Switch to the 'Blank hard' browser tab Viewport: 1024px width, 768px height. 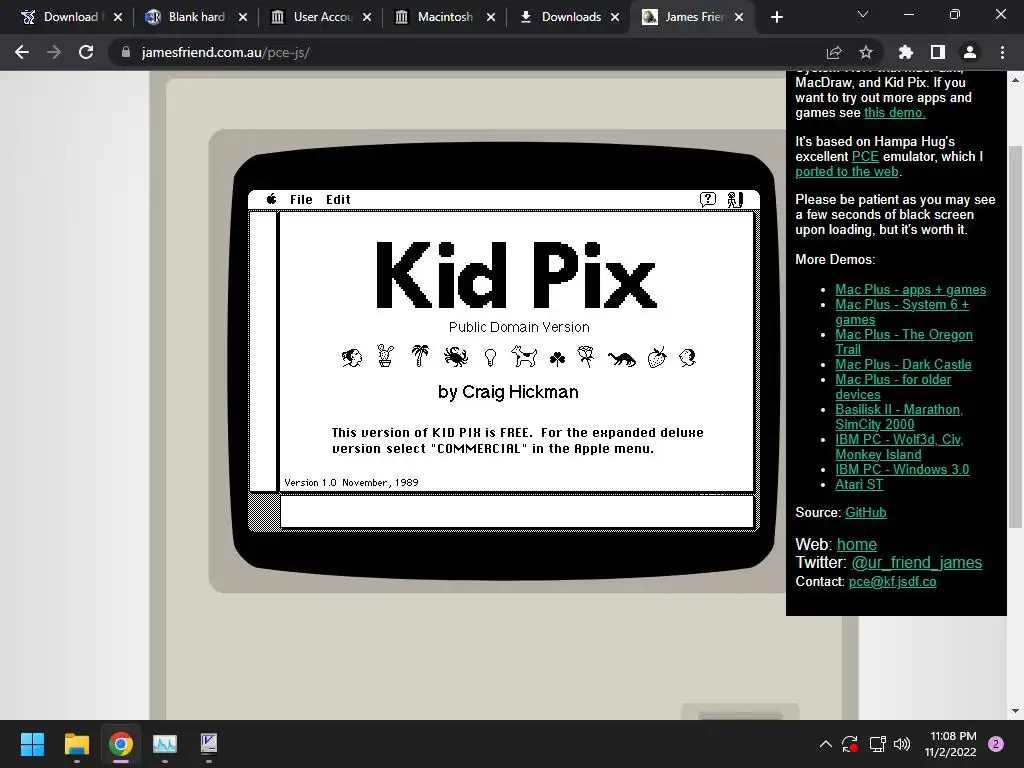(x=196, y=17)
